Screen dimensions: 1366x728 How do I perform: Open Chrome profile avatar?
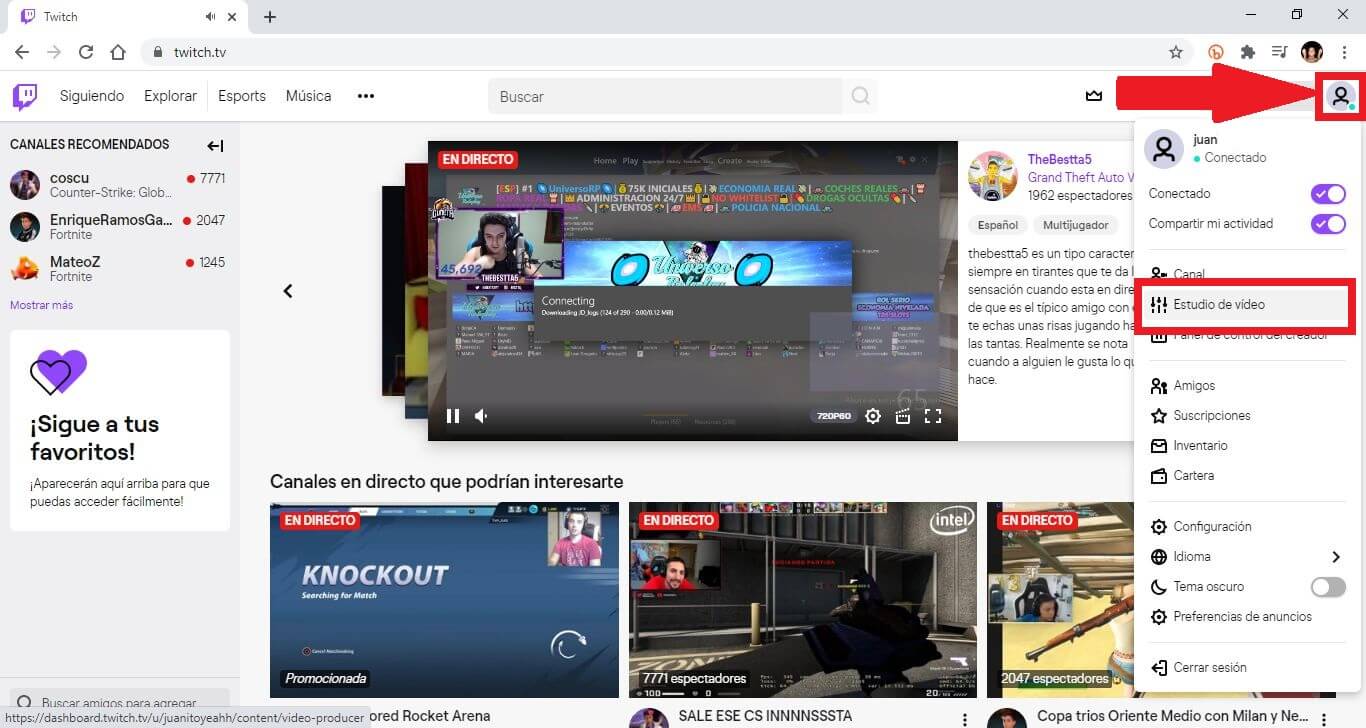(1312, 52)
